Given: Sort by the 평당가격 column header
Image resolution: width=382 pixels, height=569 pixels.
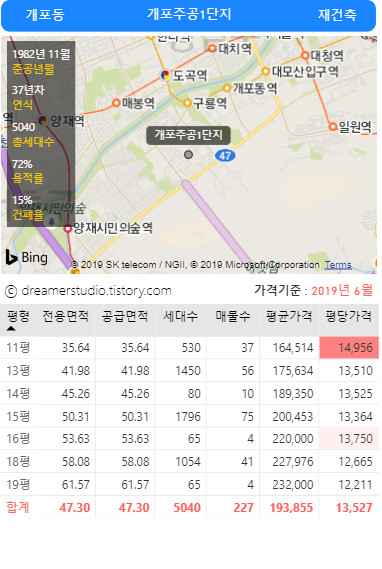Looking at the screenshot, I should [349, 316].
